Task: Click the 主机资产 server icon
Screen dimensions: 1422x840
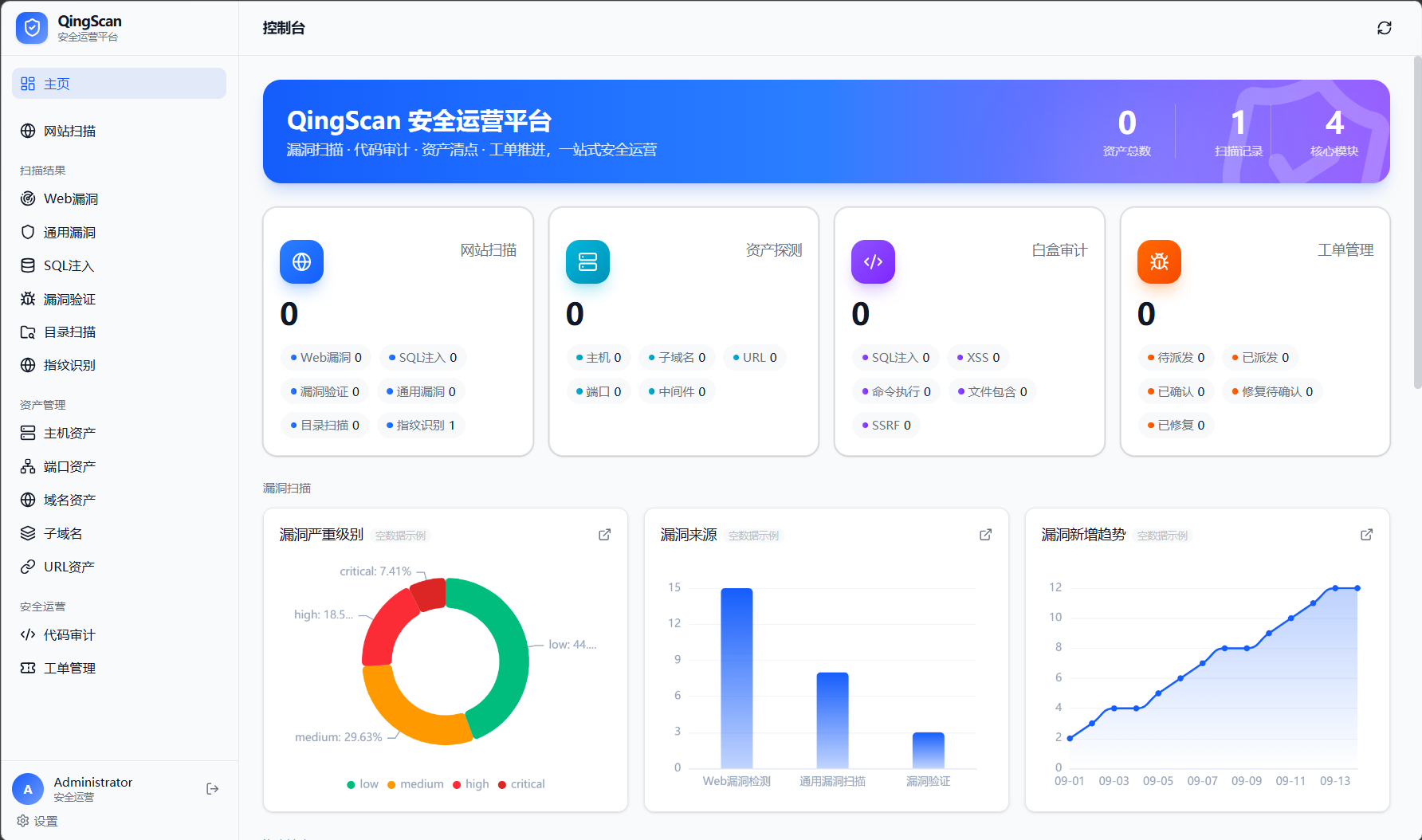Action: pyautogui.click(x=28, y=433)
